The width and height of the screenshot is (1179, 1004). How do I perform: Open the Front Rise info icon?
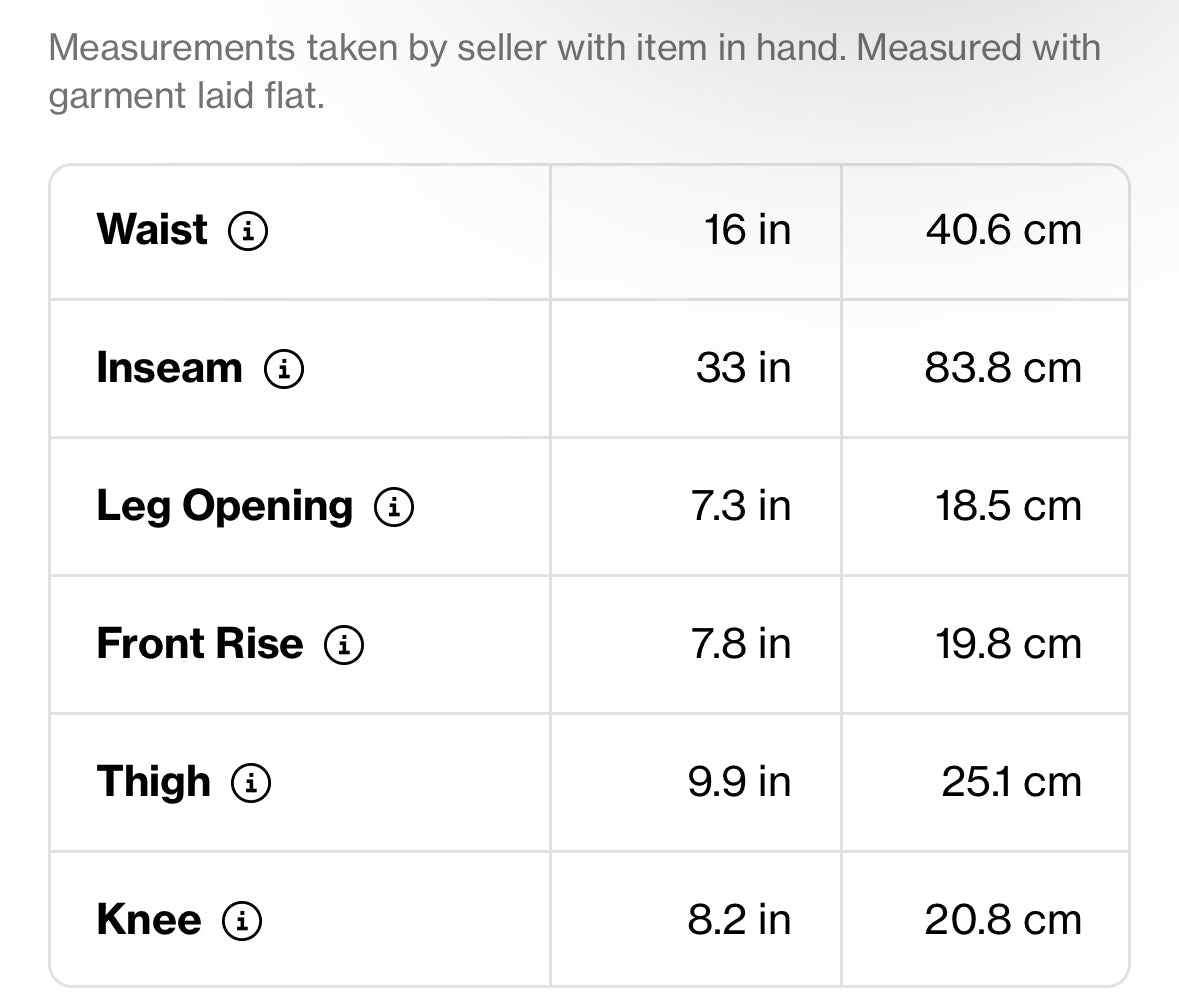pyautogui.click(x=344, y=645)
